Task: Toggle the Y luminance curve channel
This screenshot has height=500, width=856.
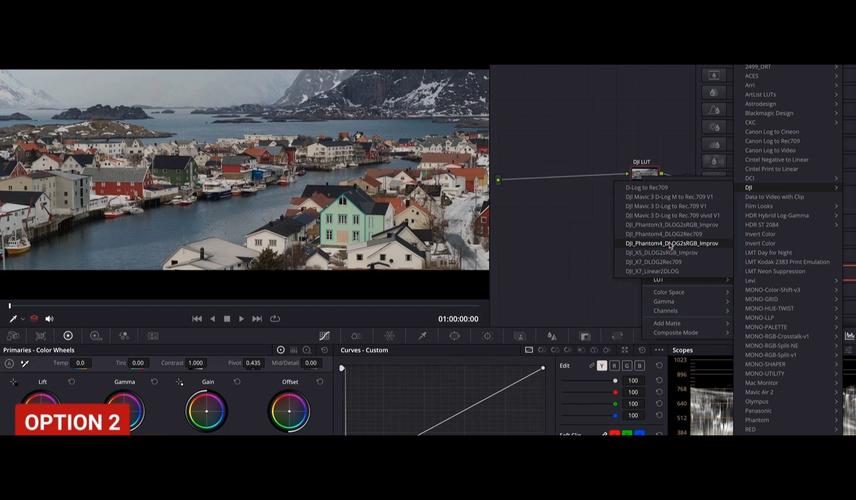Action: coord(602,365)
